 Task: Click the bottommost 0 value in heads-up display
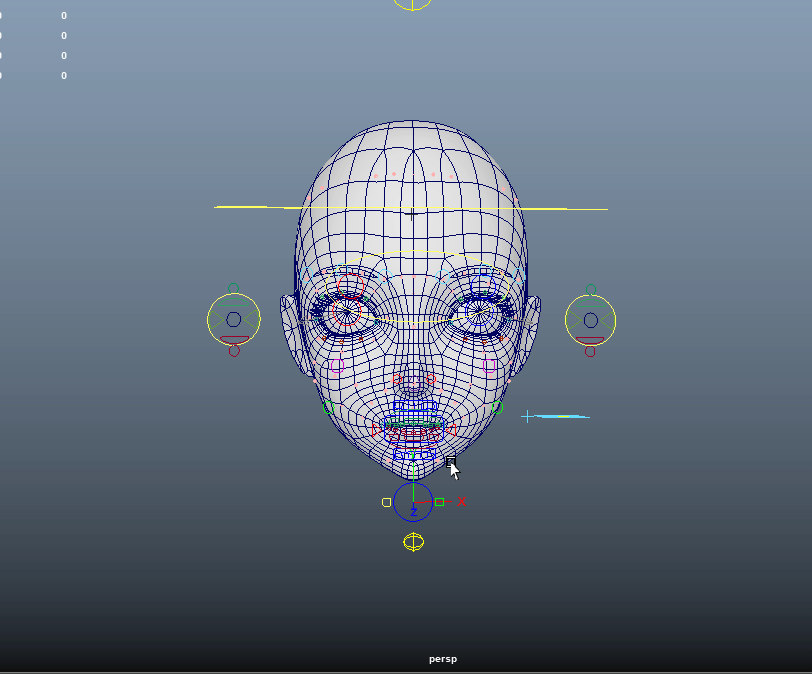[64, 76]
